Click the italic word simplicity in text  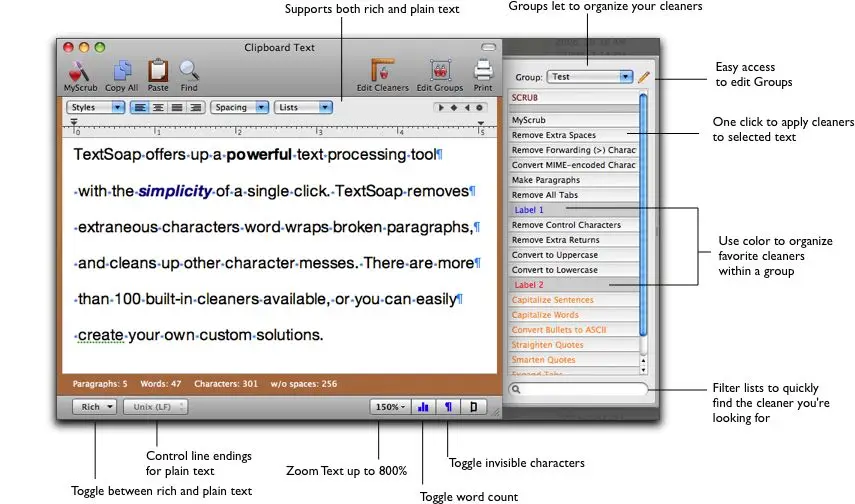click(174, 191)
